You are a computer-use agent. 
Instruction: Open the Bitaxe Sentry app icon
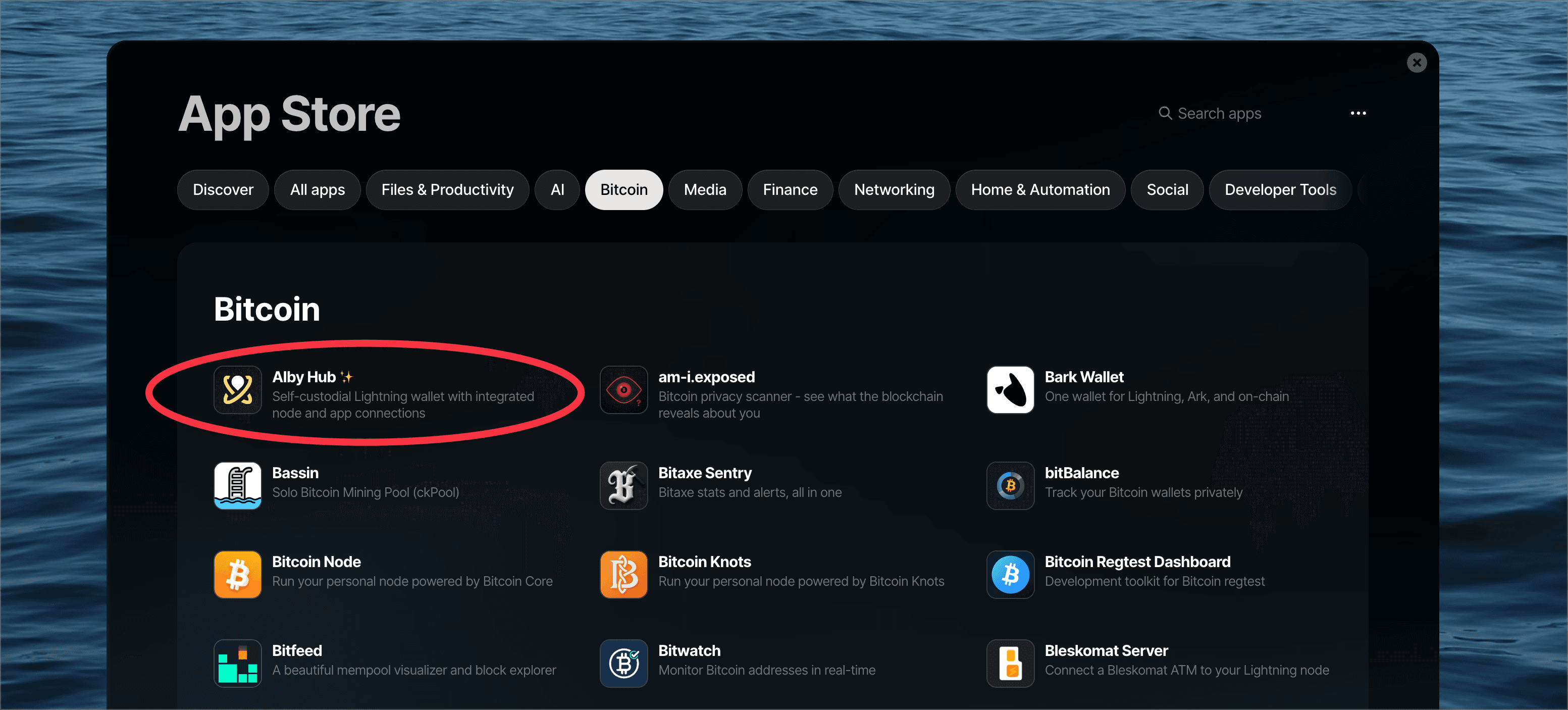point(623,485)
